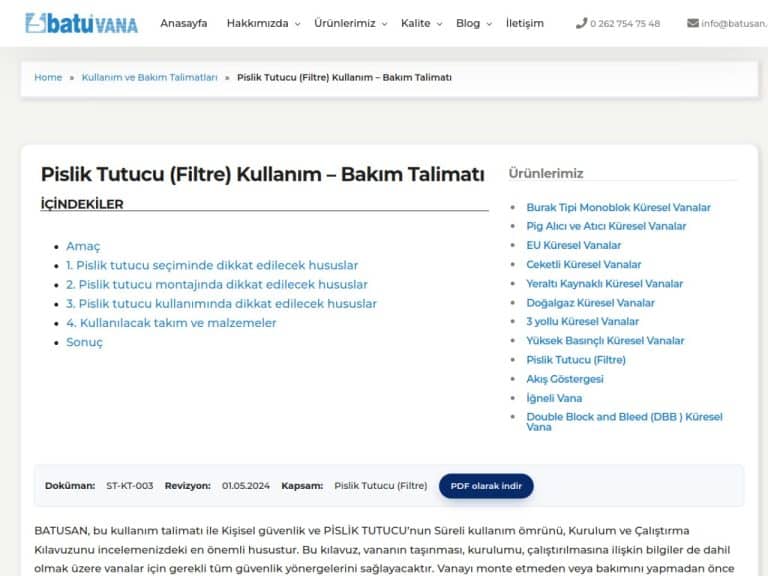Image resolution: width=768 pixels, height=576 pixels.
Task: Expand the Blog dropdown chevron
Action: click(489, 24)
